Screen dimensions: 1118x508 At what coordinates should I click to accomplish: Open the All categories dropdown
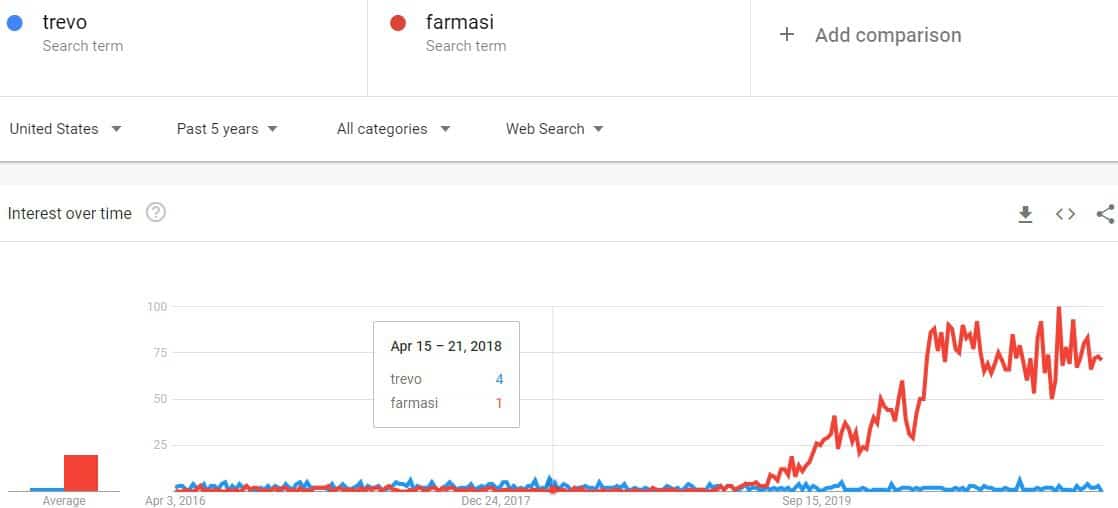pos(394,129)
